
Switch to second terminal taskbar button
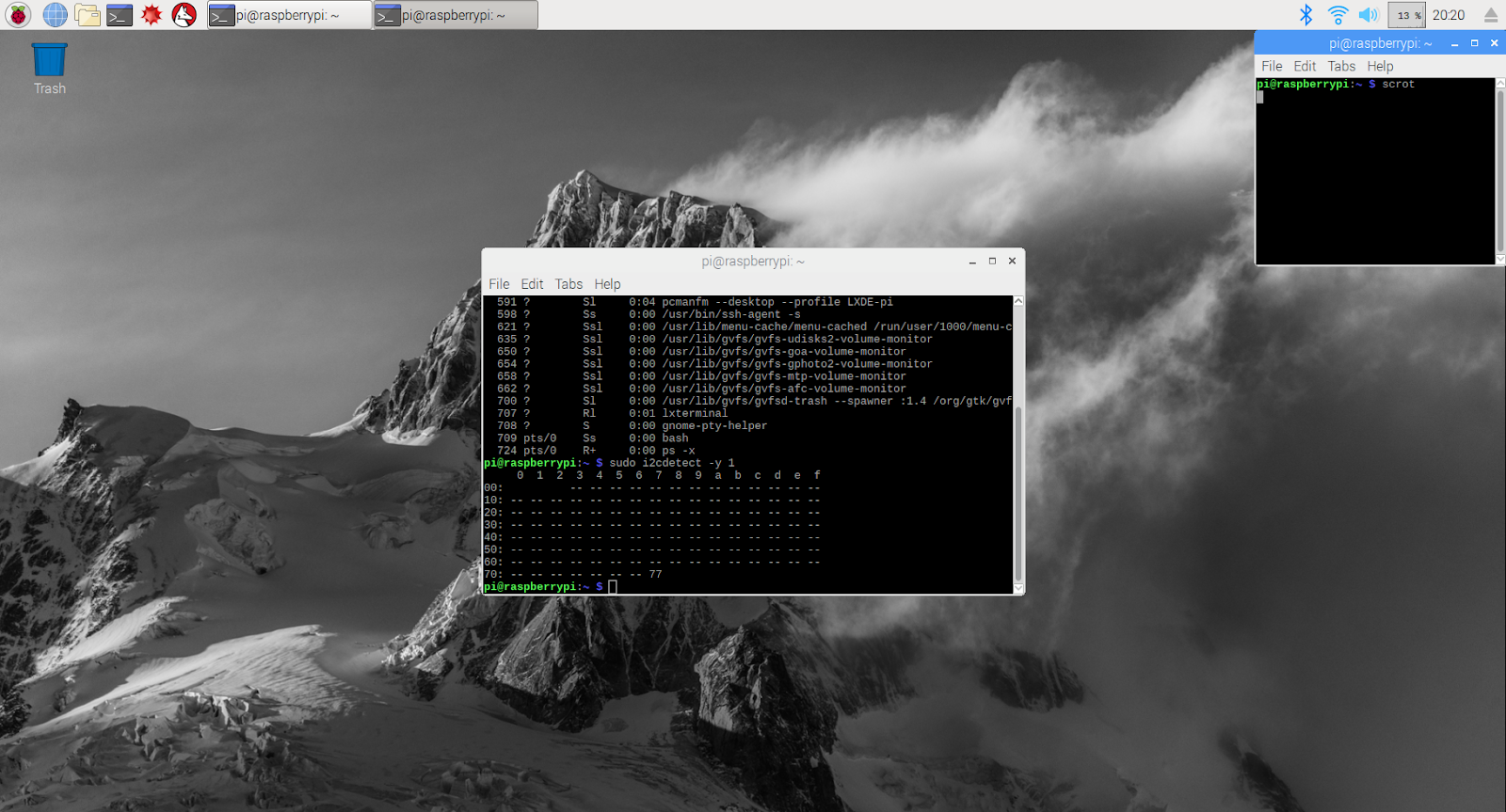click(x=456, y=15)
